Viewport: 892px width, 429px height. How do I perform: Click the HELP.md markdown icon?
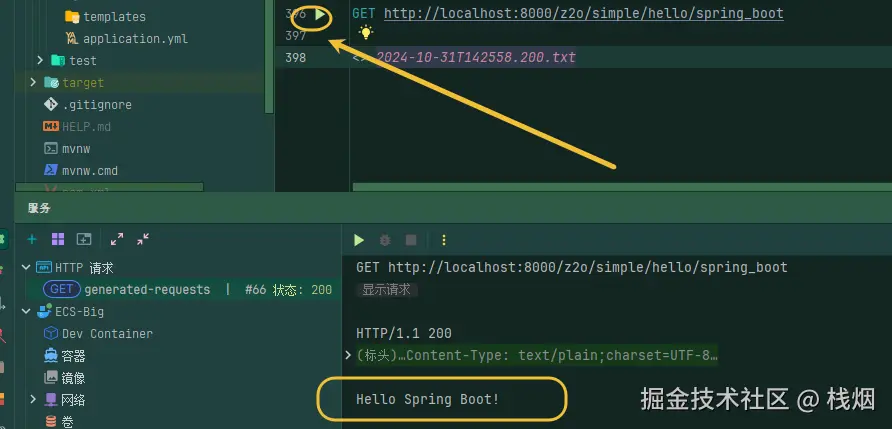51,126
